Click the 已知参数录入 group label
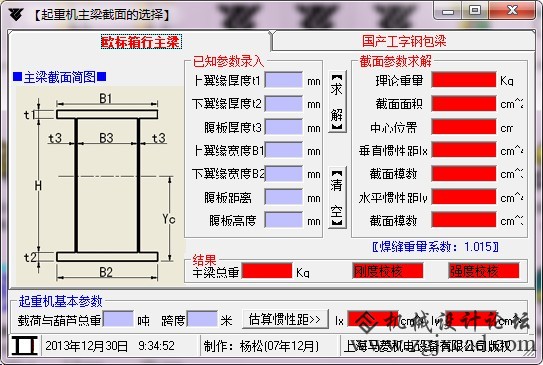This screenshot has height=365, width=543. click(228, 61)
